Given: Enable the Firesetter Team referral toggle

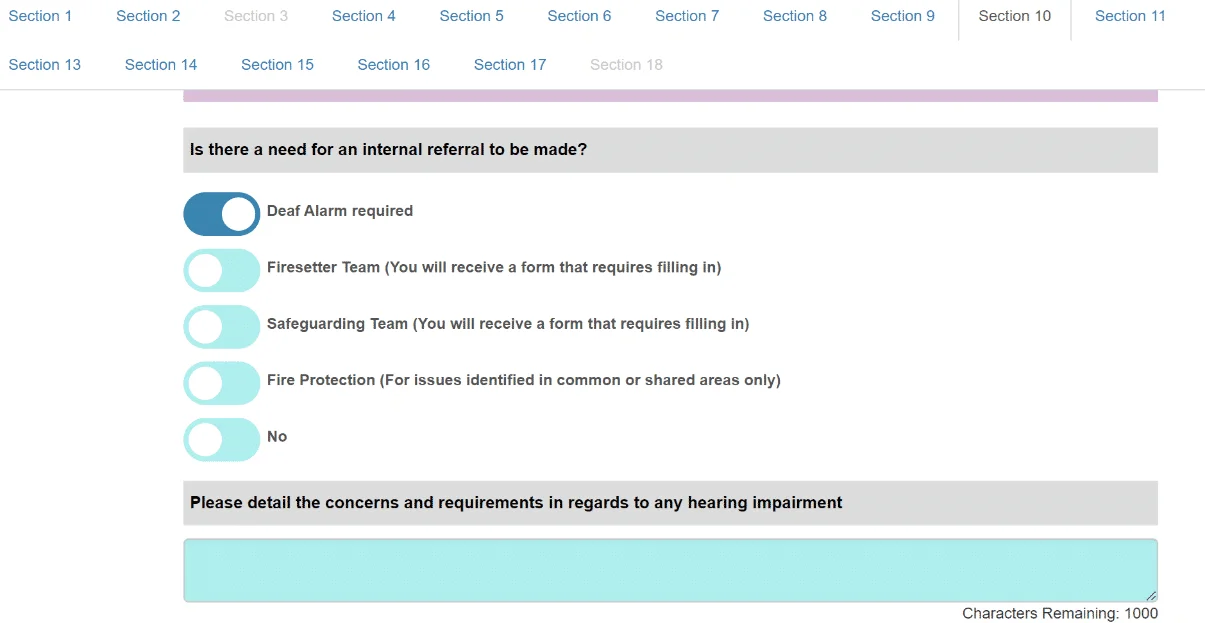Looking at the screenshot, I should click(221, 270).
